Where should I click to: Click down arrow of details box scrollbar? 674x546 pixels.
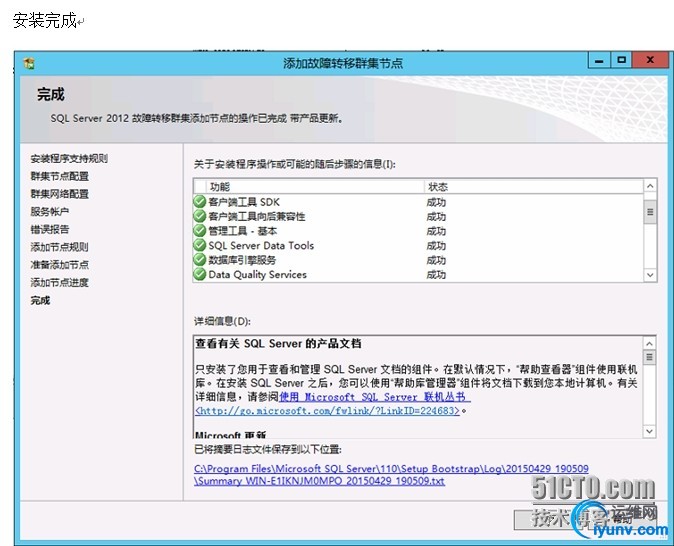pos(649,431)
